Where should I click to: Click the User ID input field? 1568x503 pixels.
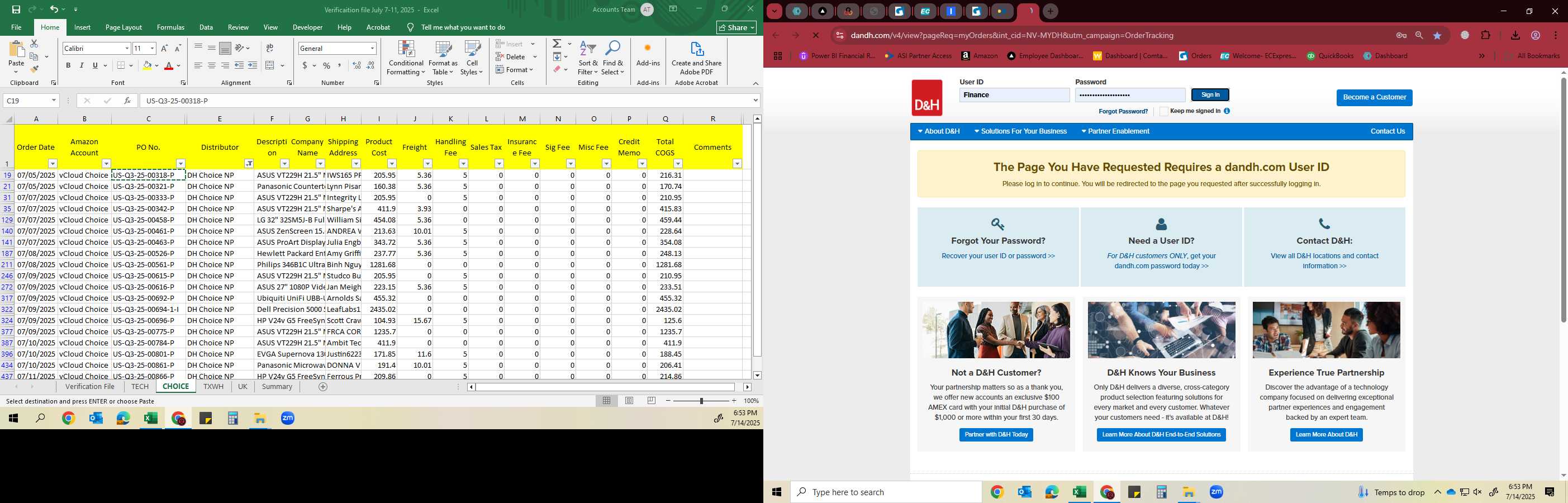[x=1014, y=95]
